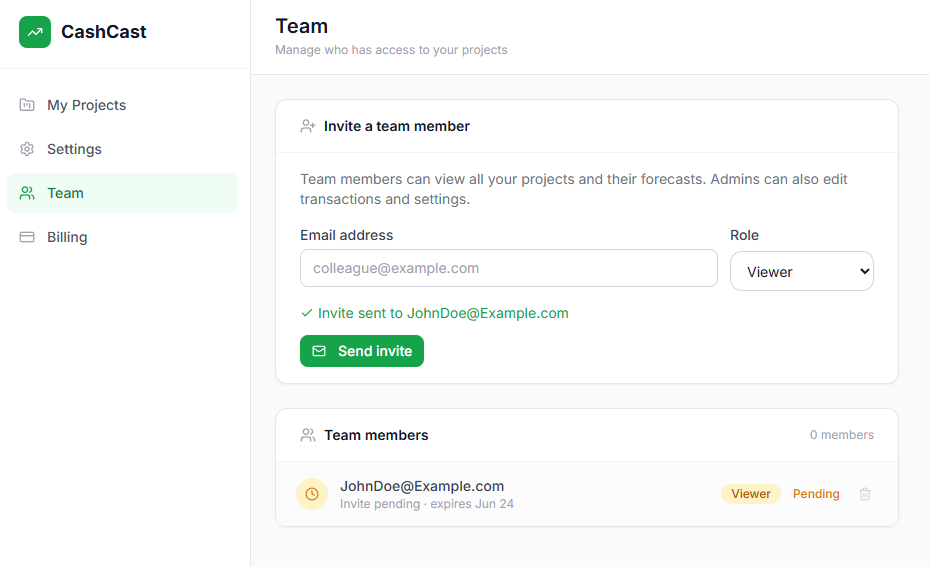Viewport: 929px width, 567px height.
Task: Click the Email address input field
Action: 509,268
